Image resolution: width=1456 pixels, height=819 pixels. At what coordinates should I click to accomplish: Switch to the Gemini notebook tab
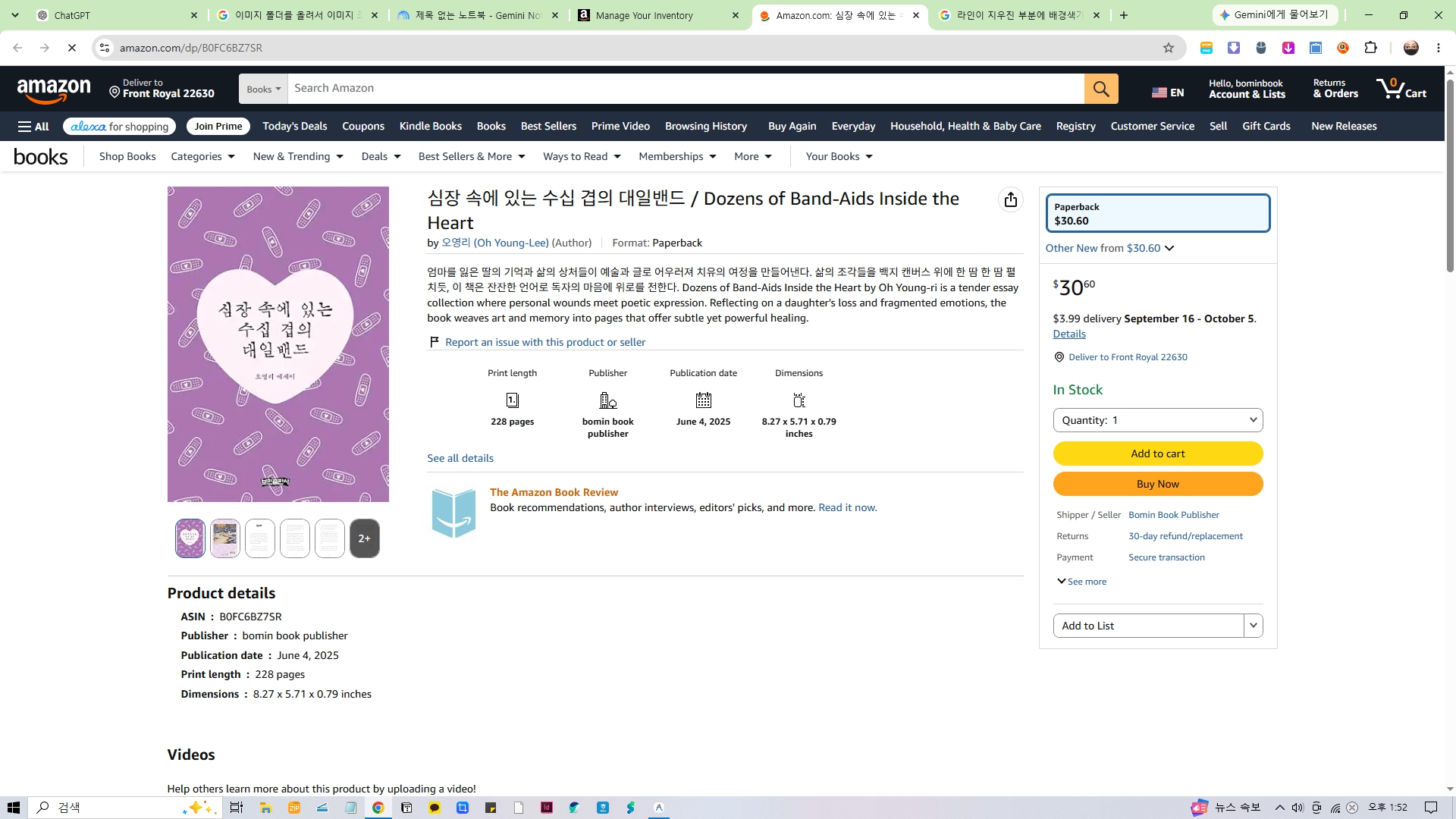[479, 15]
